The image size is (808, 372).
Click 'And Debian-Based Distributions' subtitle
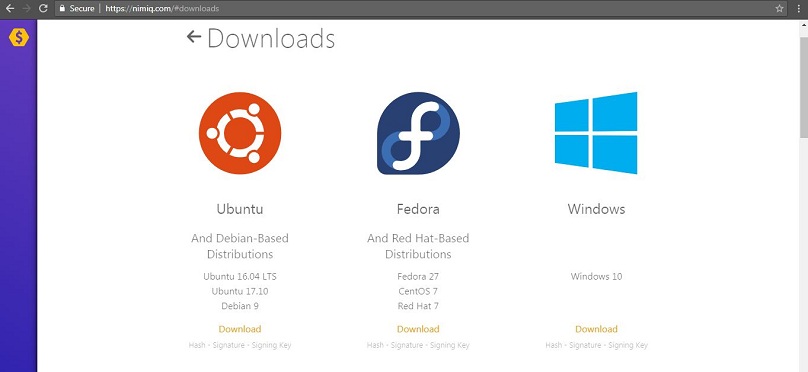click(240, 246)
